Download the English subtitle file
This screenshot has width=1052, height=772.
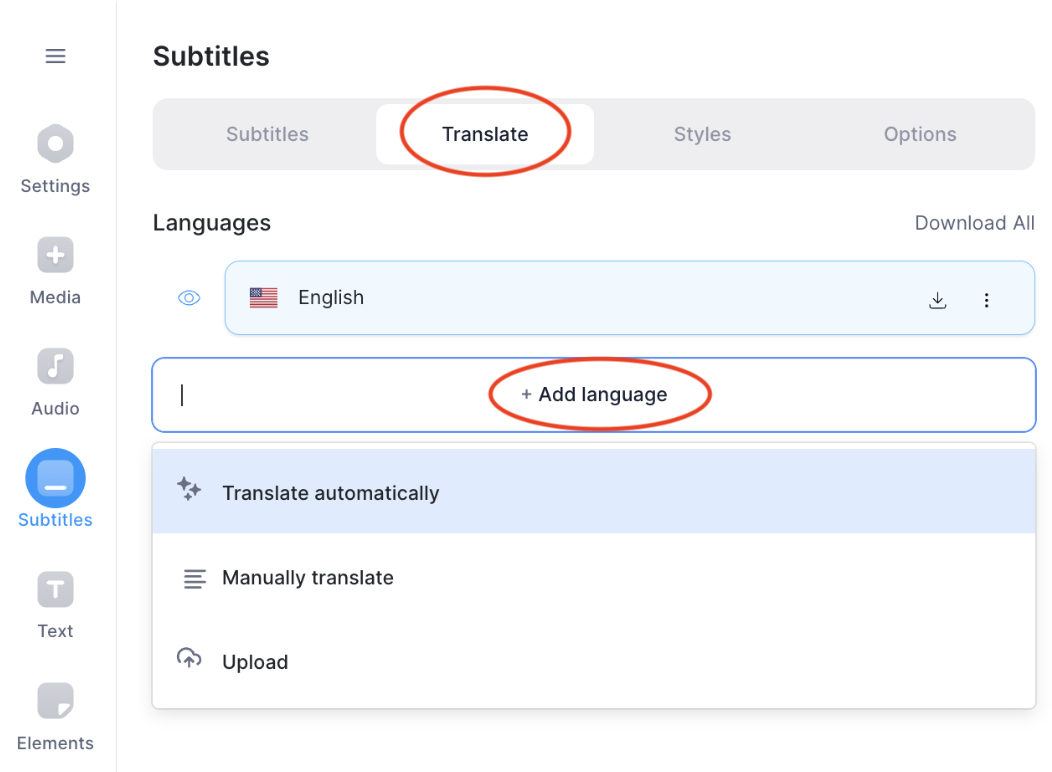[x=937, y=300]
